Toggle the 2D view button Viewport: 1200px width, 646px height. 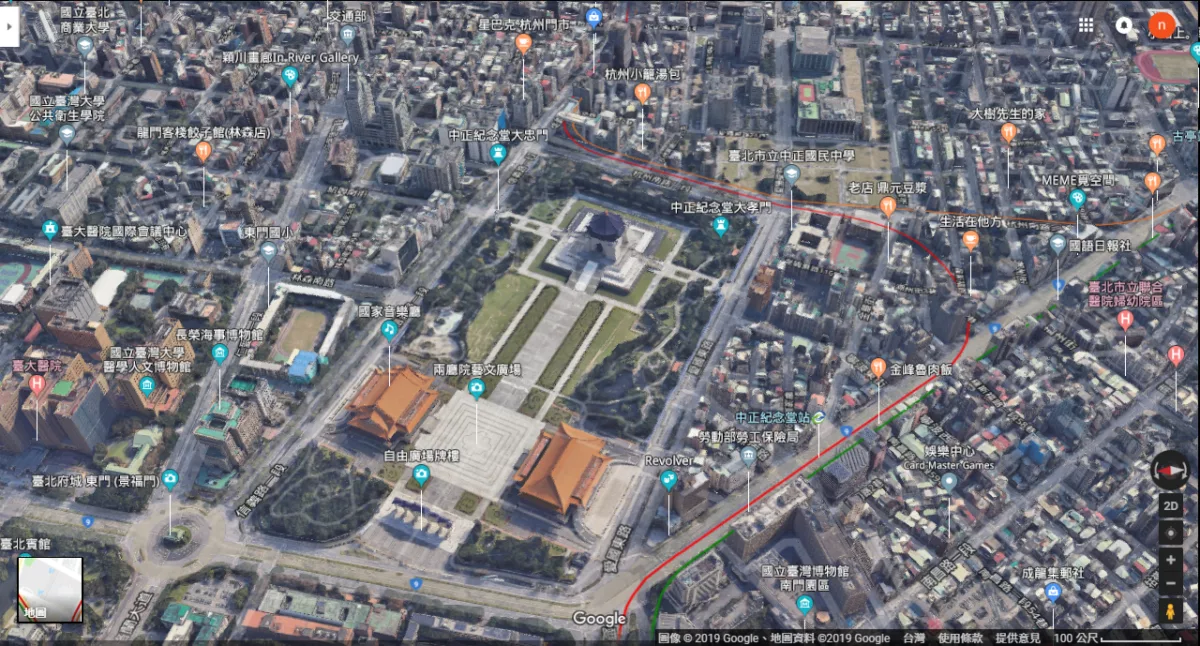pos(1170,506)
